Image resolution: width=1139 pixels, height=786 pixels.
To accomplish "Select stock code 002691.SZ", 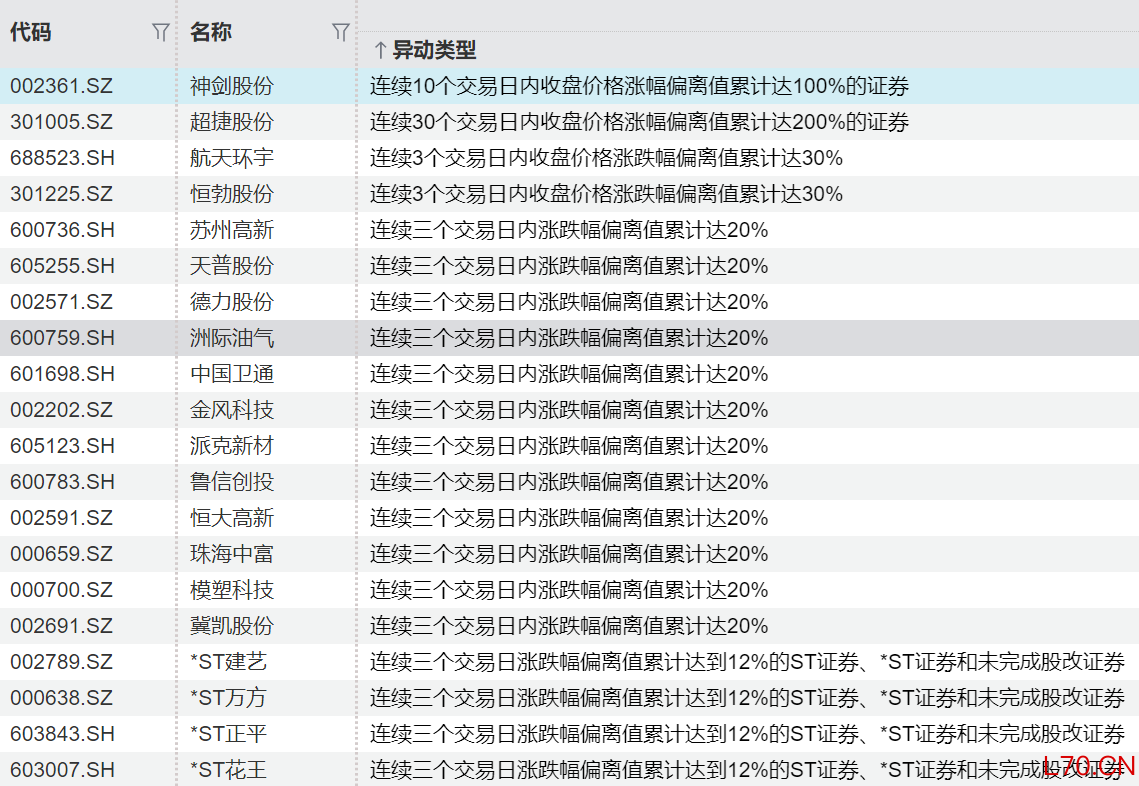I will pyautogui.click(x=62, y=626).
